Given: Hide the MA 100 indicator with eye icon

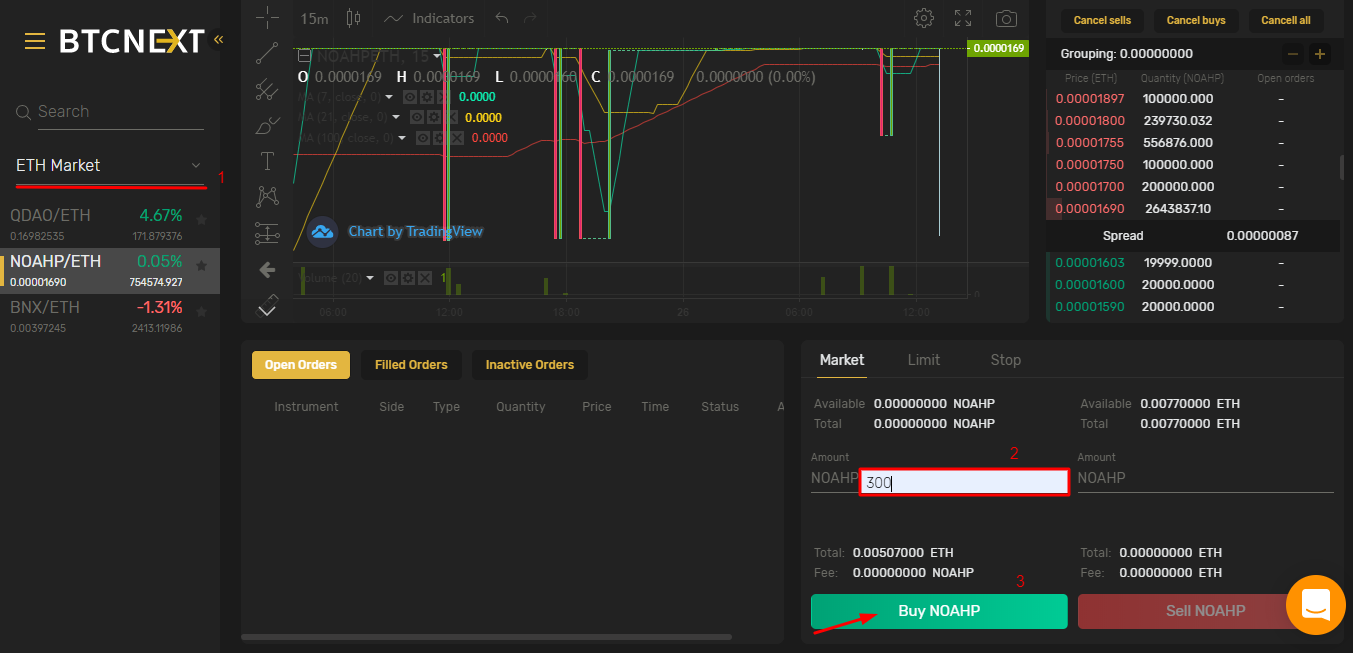Looking at the screenshot, I should [x=424, y=138].
